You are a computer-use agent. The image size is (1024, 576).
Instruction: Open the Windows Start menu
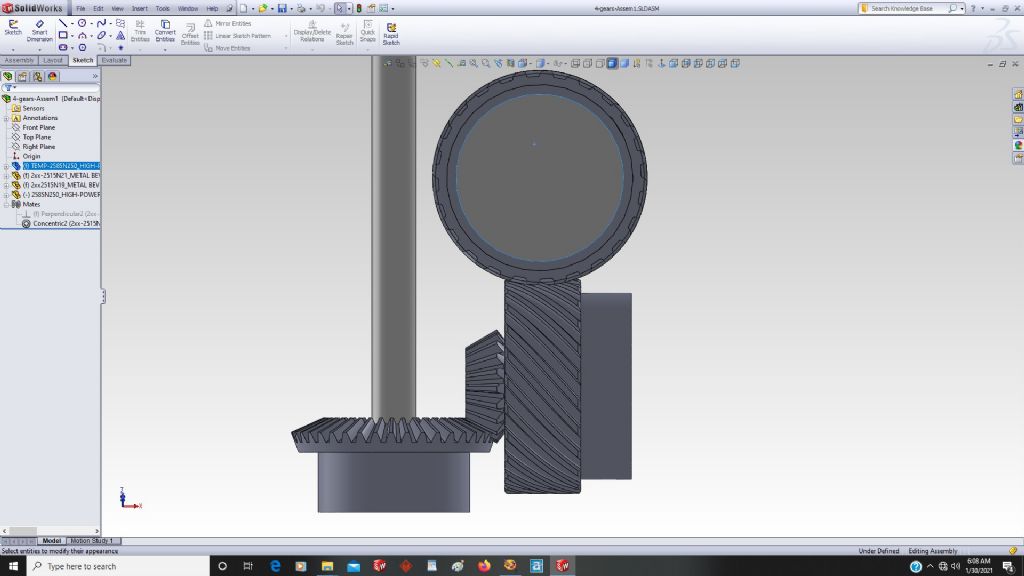click(x=13, y=566)
